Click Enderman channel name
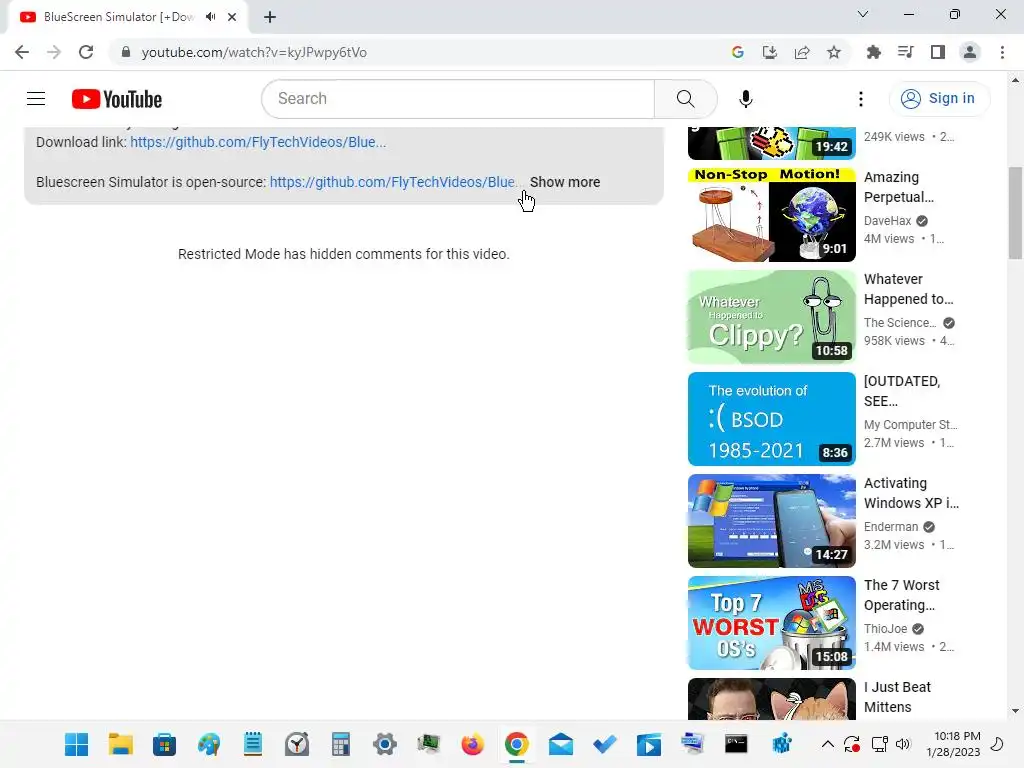Image resolution: width=1024 pixels, height=768 pixels. point(891,526)
